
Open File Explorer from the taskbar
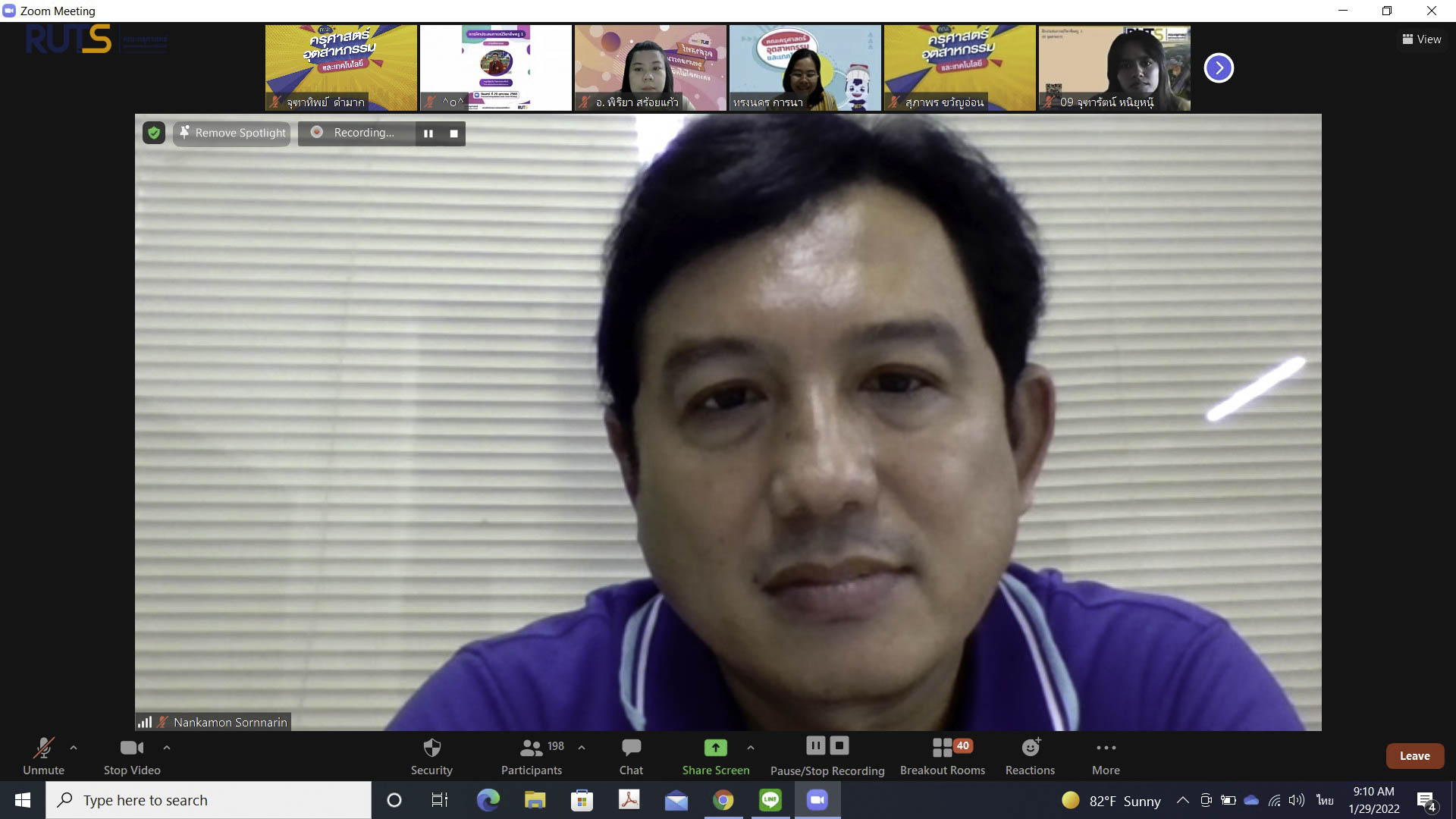tap(535, 800)
